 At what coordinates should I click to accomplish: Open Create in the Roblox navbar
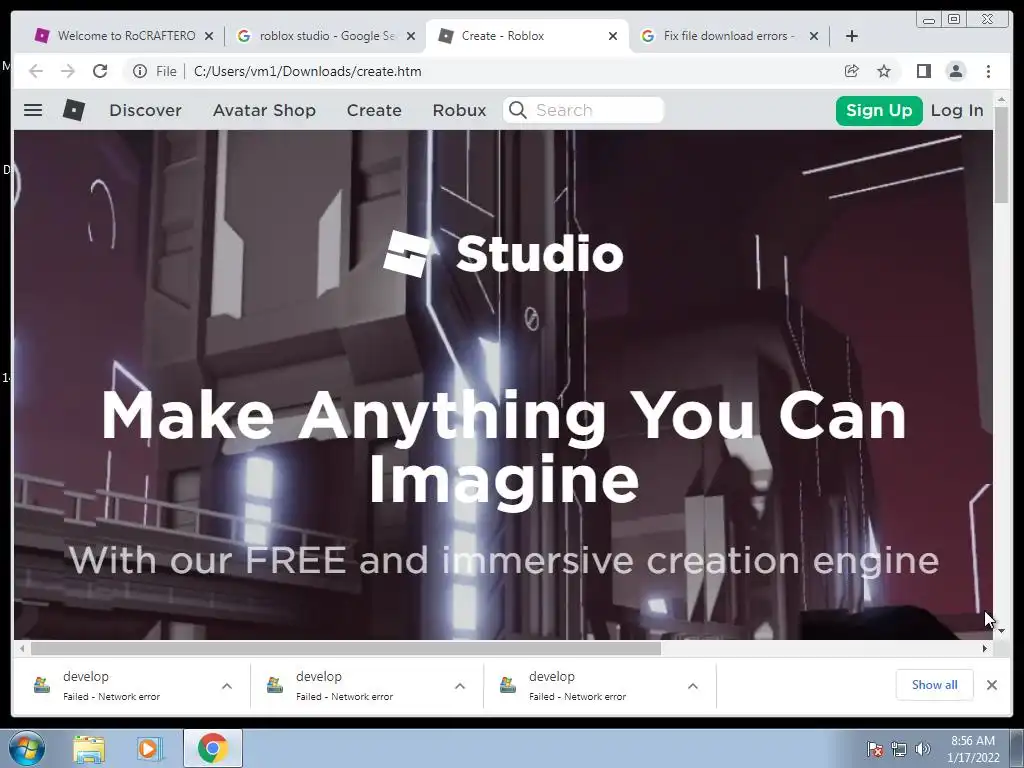pyautogui.click(x=374, y=110)
